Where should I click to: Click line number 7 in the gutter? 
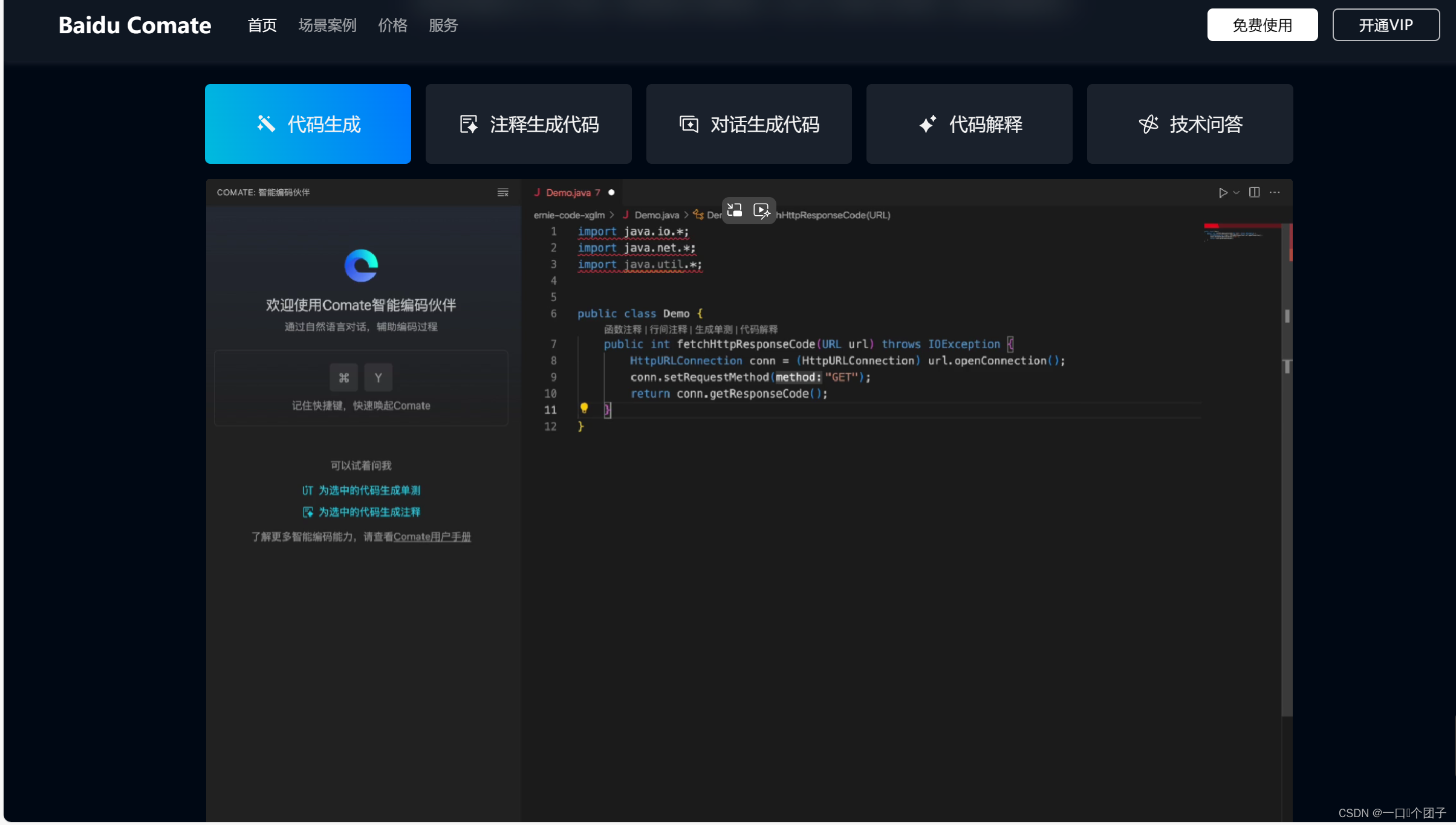[x=553, y=344]
